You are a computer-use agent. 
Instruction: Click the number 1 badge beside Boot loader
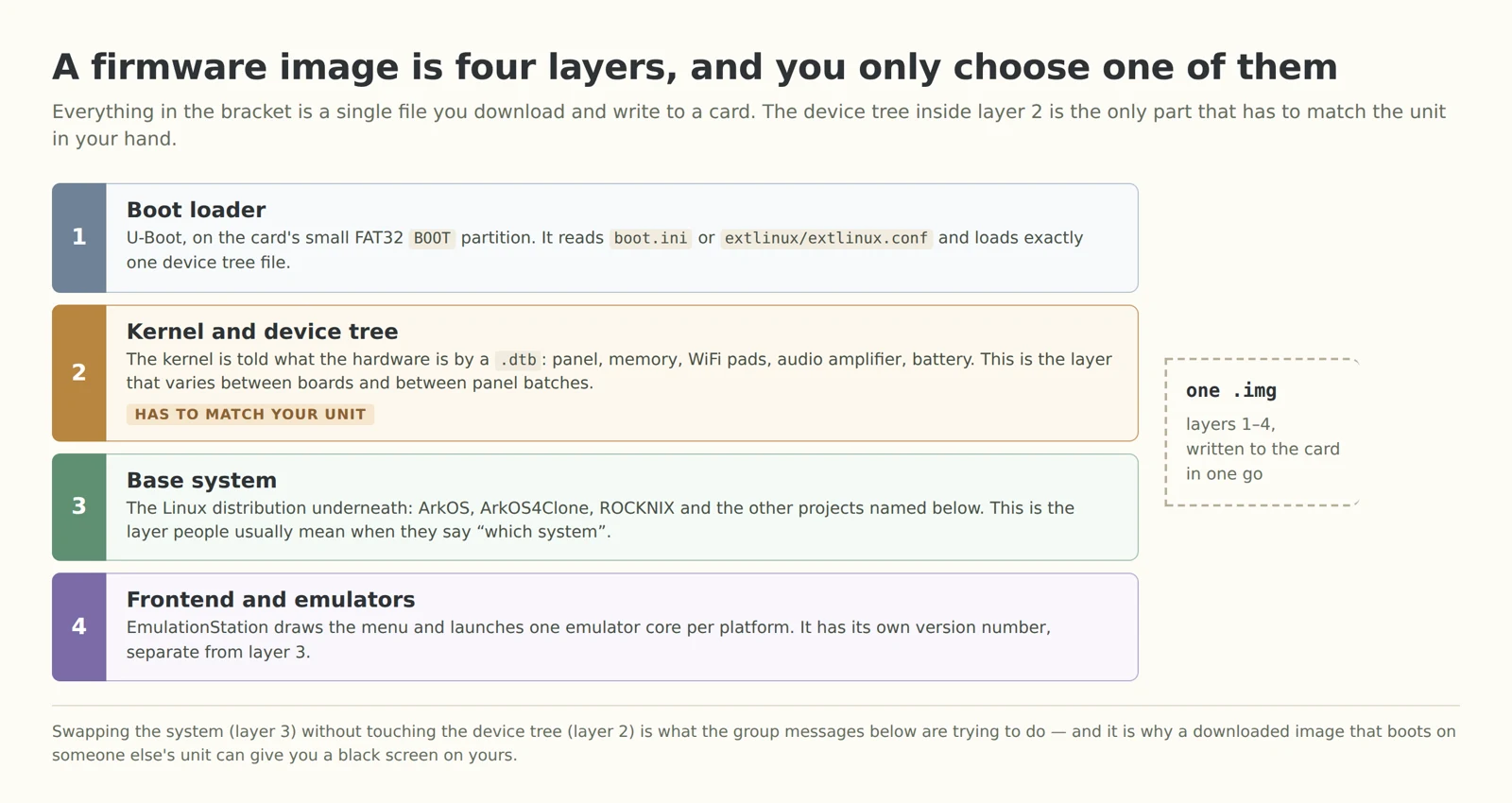pyautogui.click(x=79, y=237)
